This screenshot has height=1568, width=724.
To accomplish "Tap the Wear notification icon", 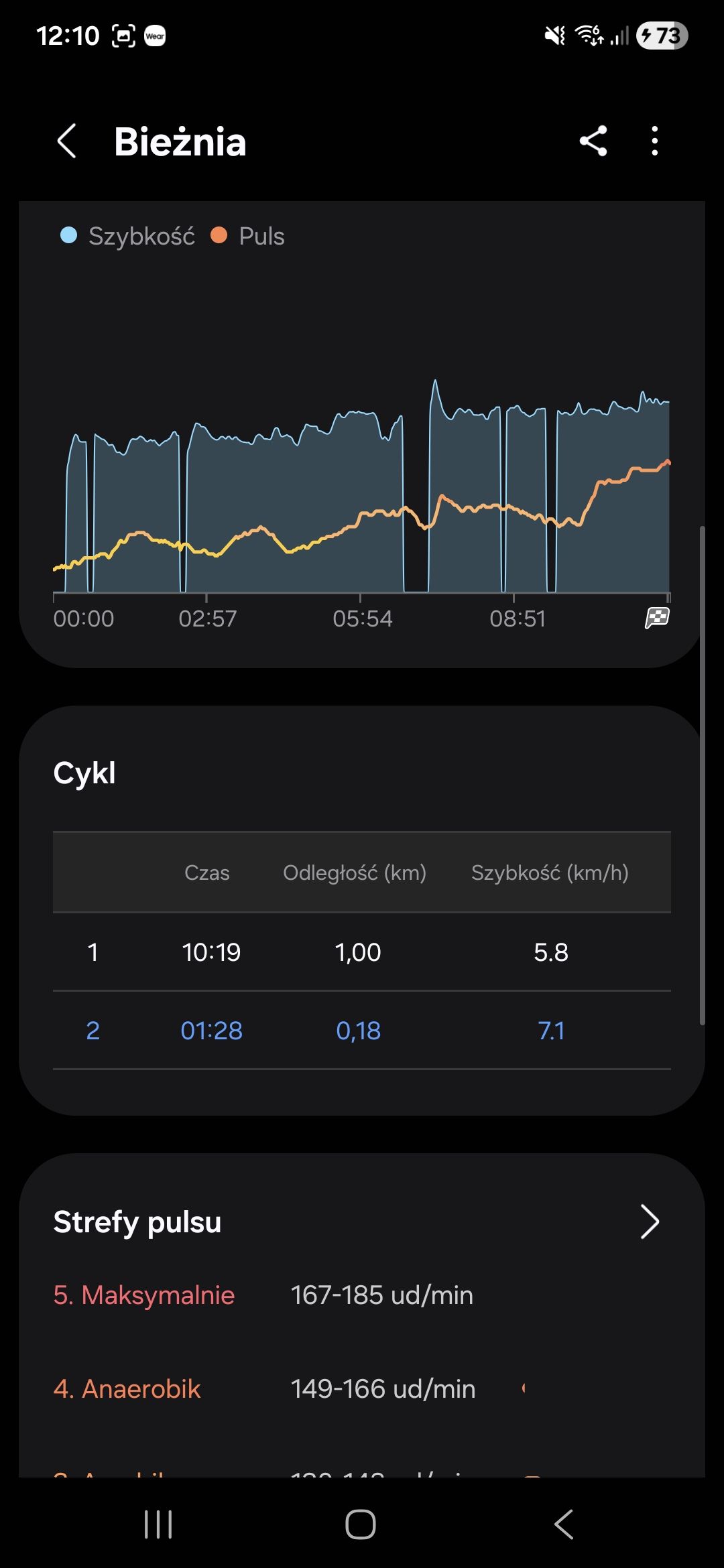I will click(155, 36).
